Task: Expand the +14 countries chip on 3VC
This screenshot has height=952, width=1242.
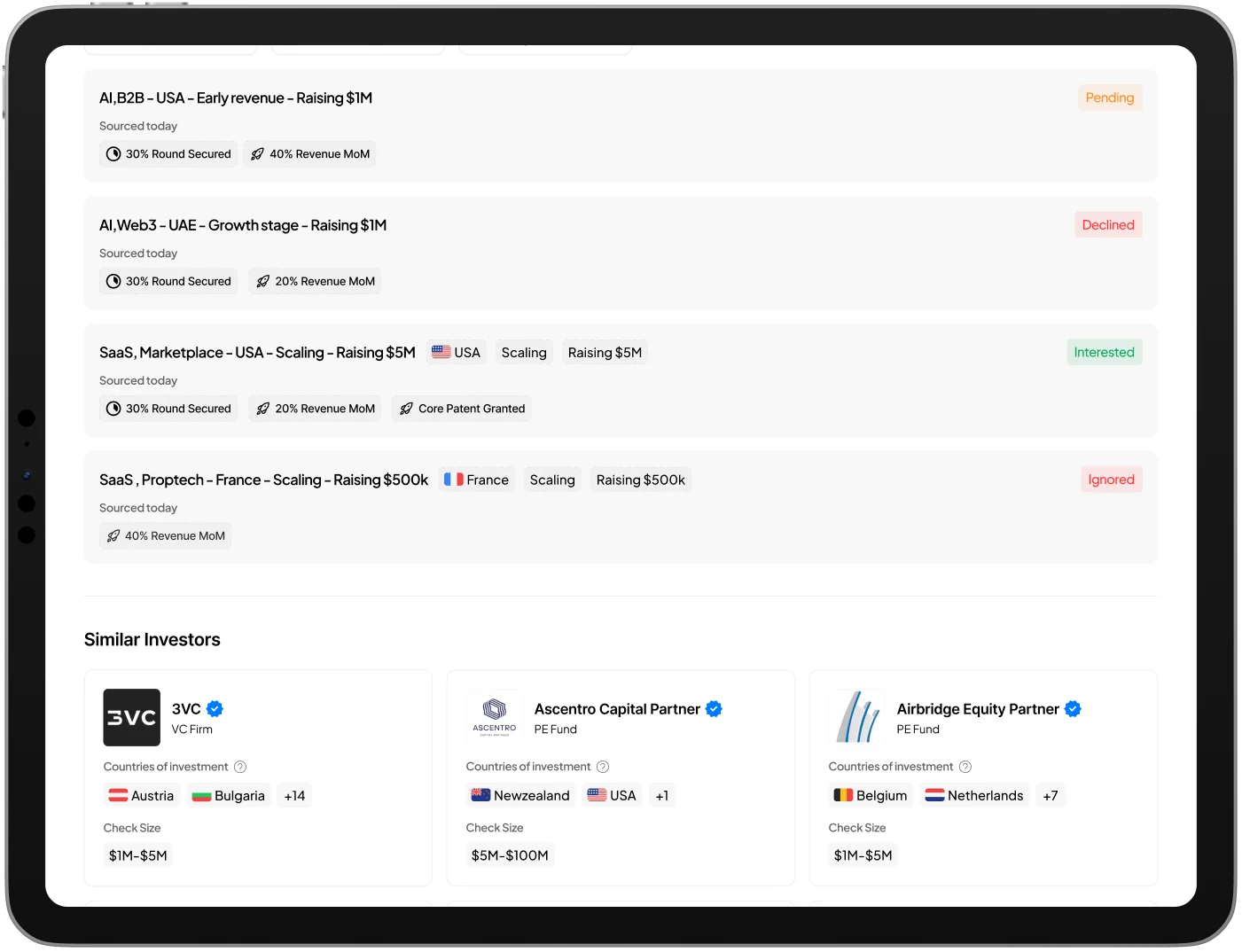Action: tap(294, 796)
